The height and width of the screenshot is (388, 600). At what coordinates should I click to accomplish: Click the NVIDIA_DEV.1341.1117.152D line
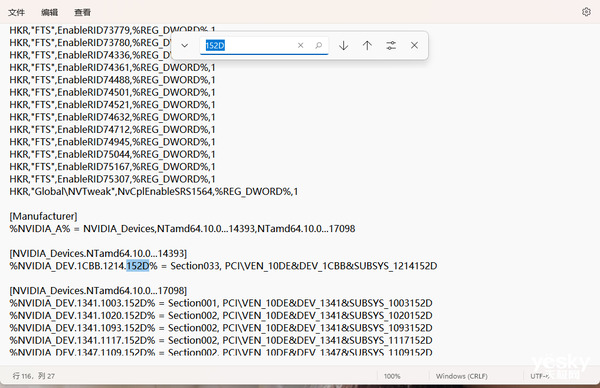(221, 340)
